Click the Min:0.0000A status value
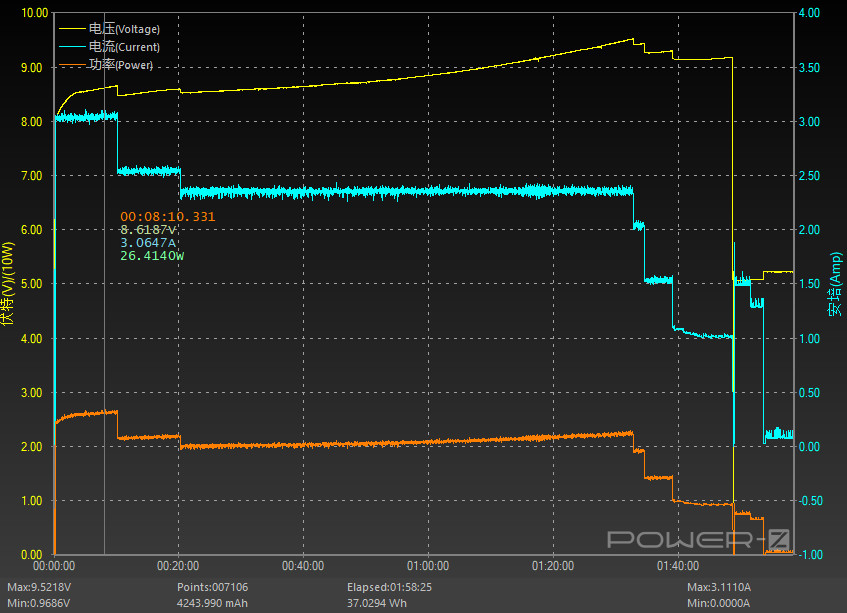The image size is (847, 613). click(x=718, y=603)
